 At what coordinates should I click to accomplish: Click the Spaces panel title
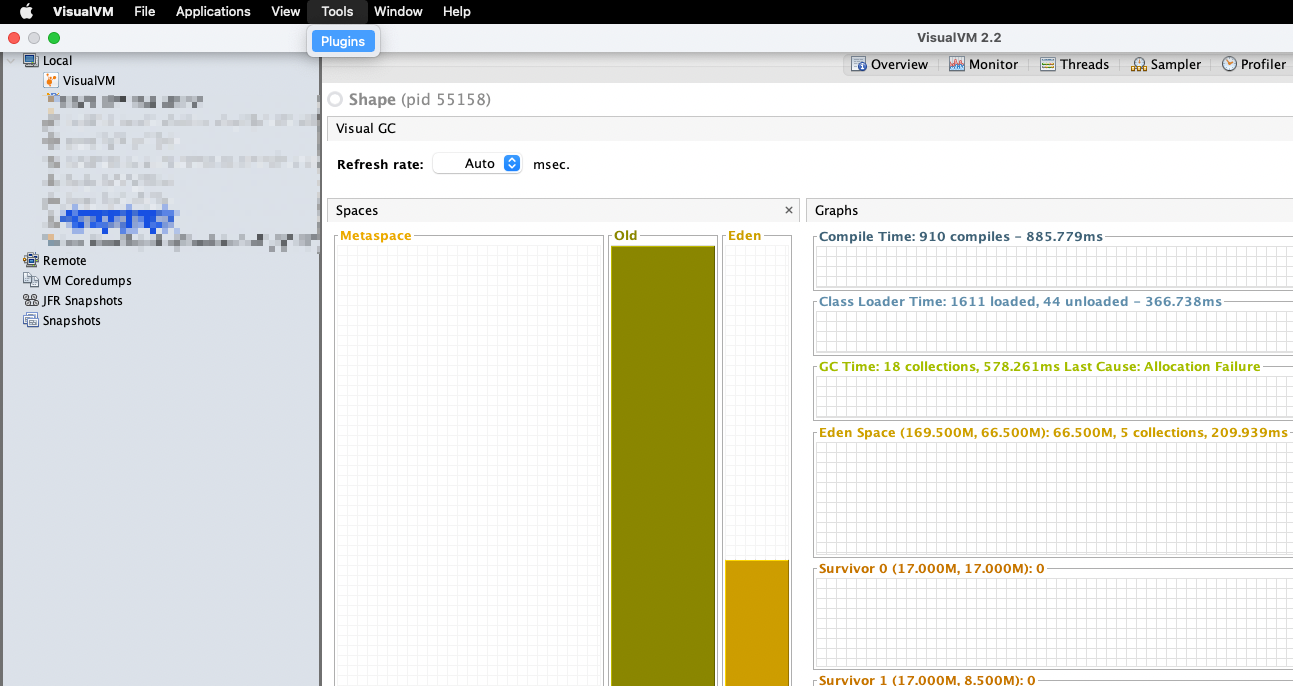click(x=357, y=210)
